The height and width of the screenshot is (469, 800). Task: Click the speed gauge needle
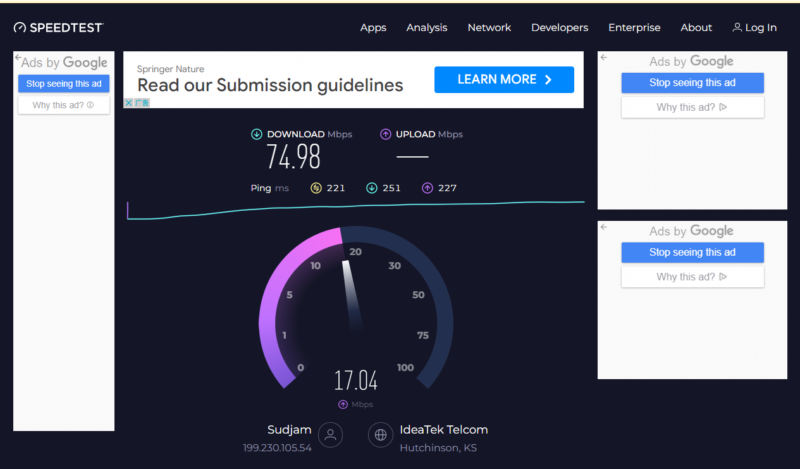click(x=351, y=295)
